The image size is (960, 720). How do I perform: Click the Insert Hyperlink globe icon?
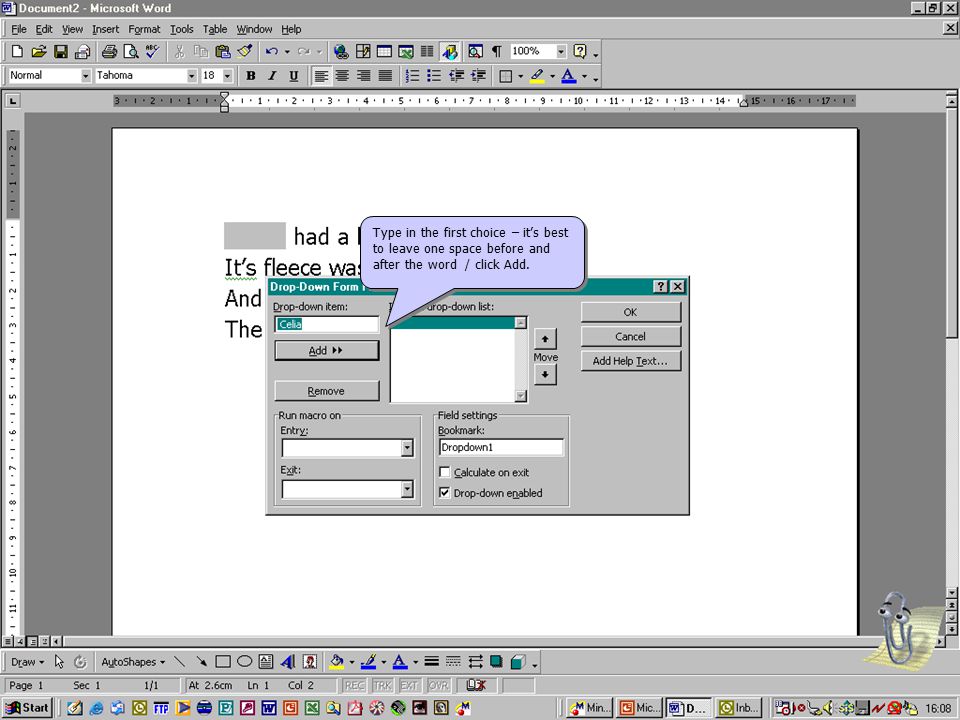pyautogui.click(x=341, y=51)
